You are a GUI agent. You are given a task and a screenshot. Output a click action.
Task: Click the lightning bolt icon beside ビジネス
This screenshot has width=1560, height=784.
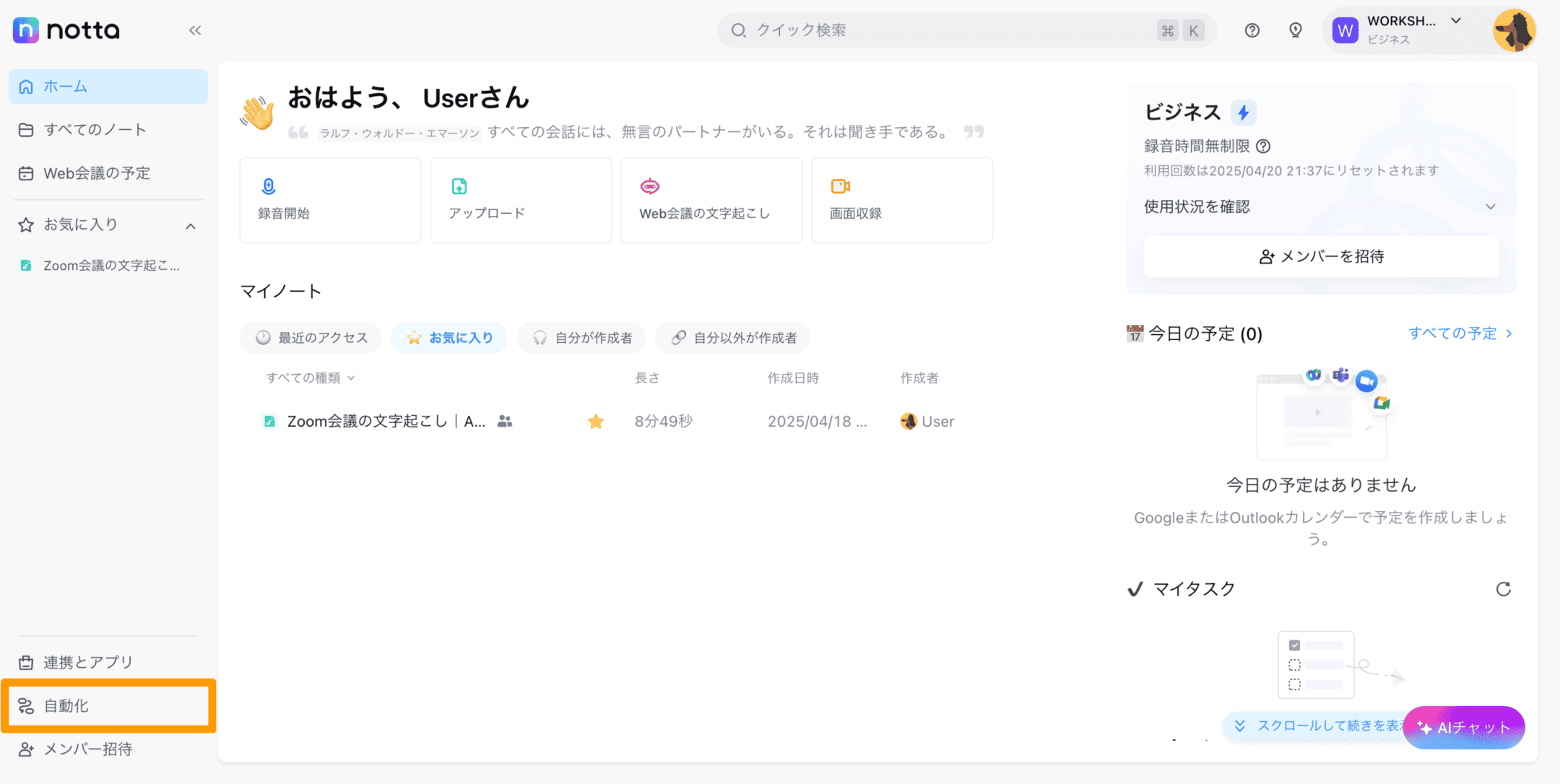click(1243, 113)
